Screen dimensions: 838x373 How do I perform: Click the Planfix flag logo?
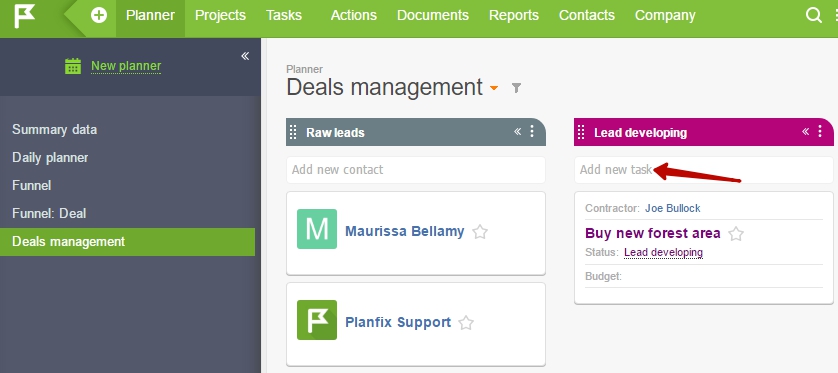24,15
